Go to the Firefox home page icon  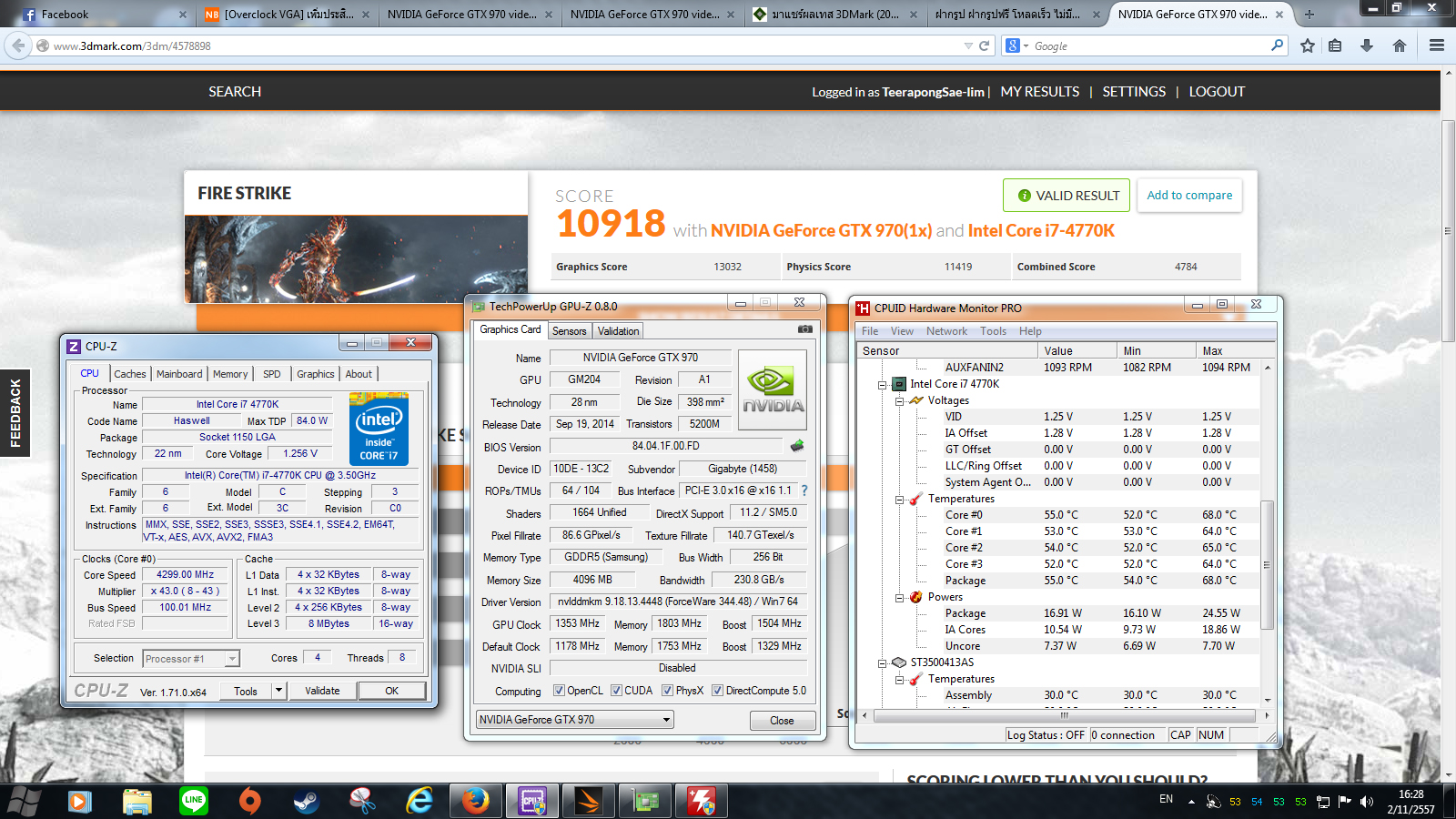1400,45
